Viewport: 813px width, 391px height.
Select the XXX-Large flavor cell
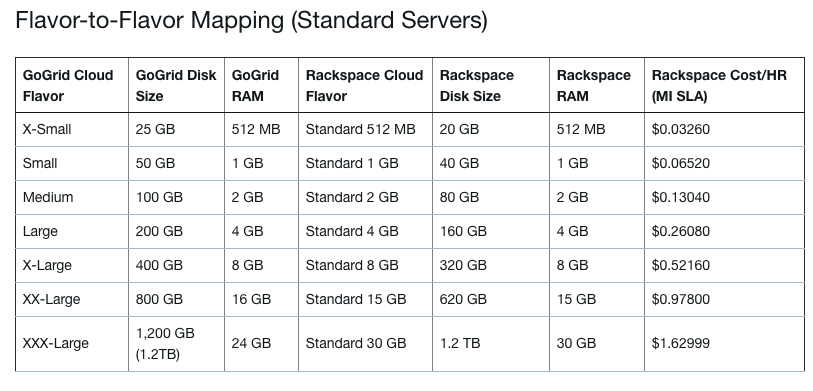[x=72, y=344]
